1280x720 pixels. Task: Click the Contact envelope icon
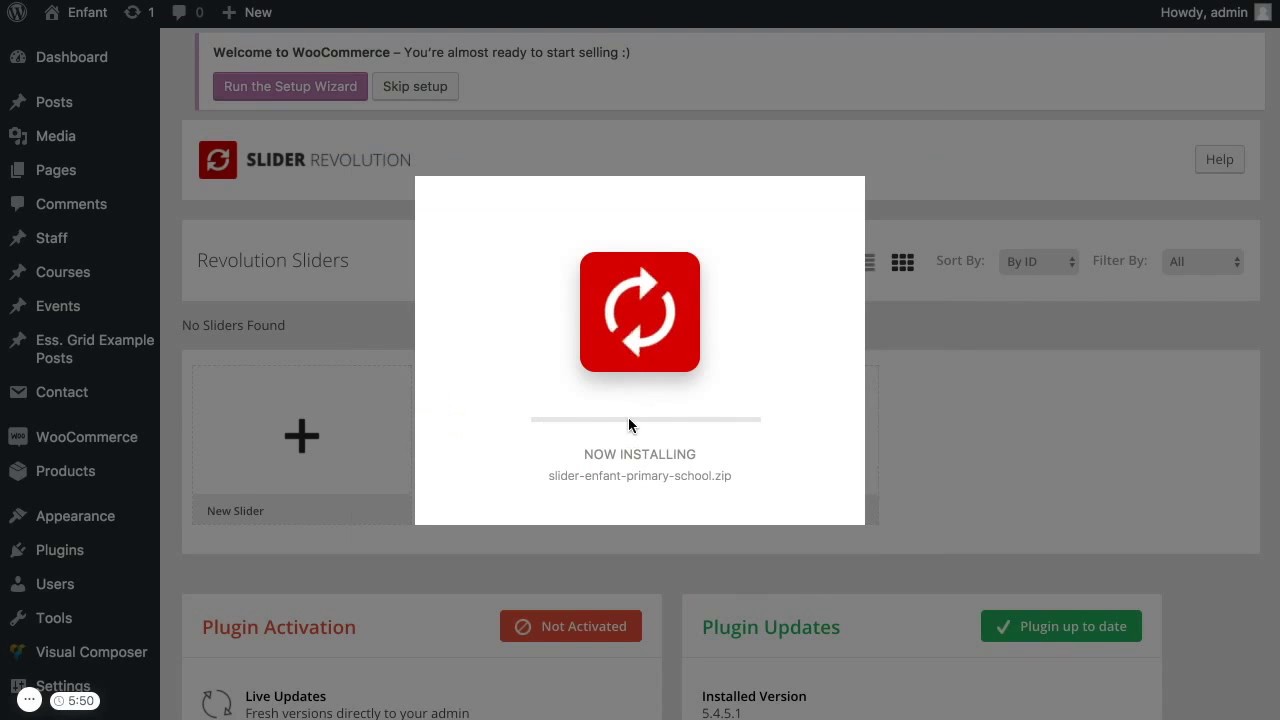click(x=17, y=392)
